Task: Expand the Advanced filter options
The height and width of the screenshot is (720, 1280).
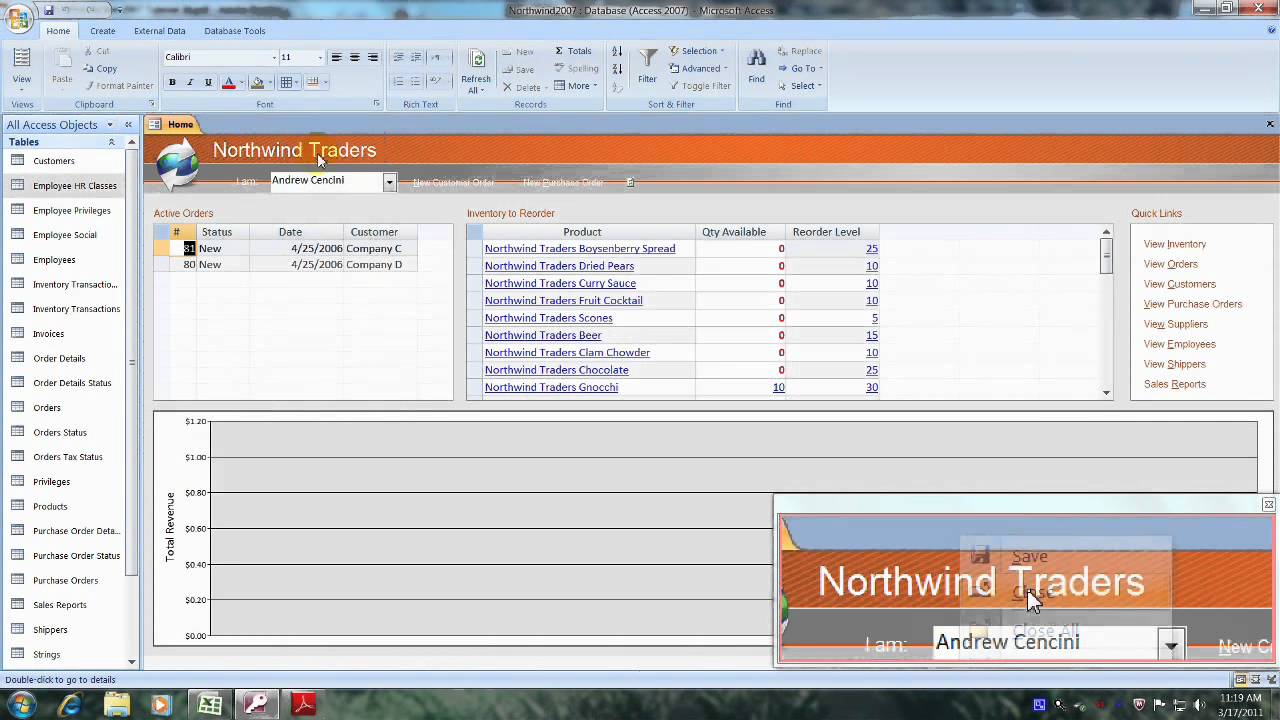Action: [x=699, y=68]
